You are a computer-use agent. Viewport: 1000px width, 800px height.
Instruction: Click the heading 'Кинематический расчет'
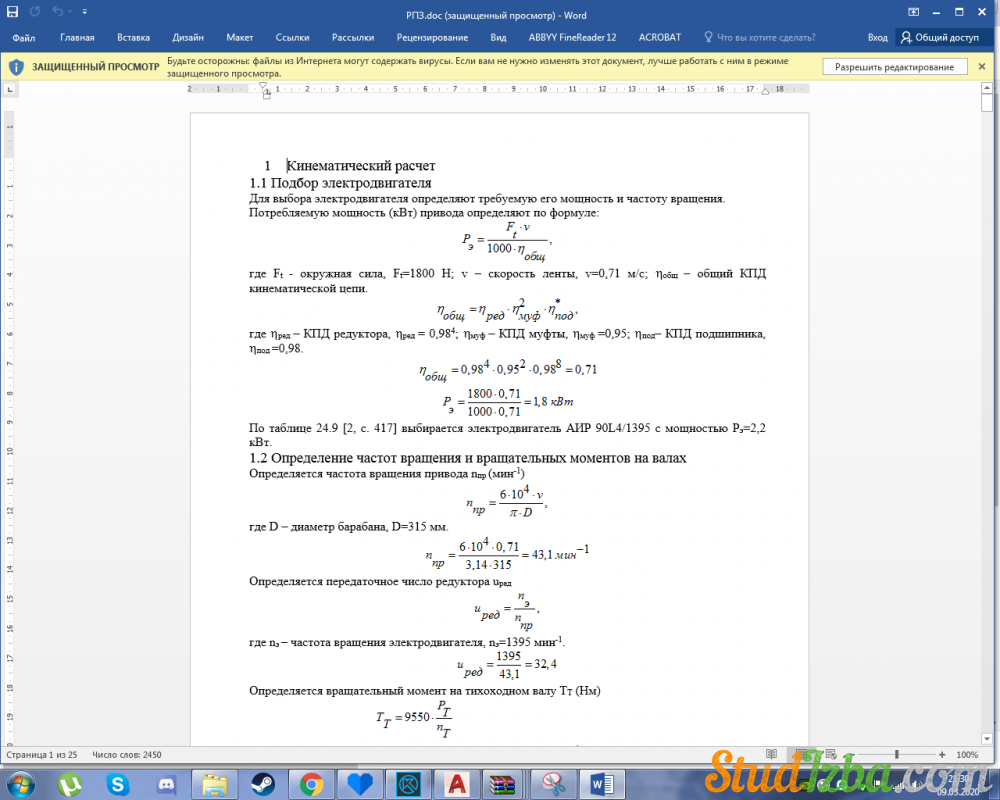361,166
